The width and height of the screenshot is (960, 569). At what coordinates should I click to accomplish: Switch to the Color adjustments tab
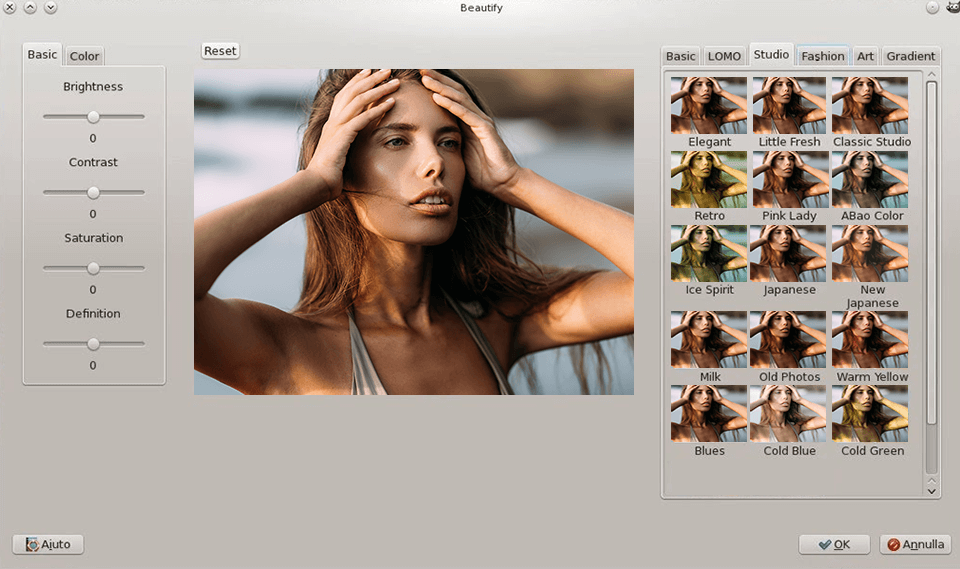tap(84, 56)
